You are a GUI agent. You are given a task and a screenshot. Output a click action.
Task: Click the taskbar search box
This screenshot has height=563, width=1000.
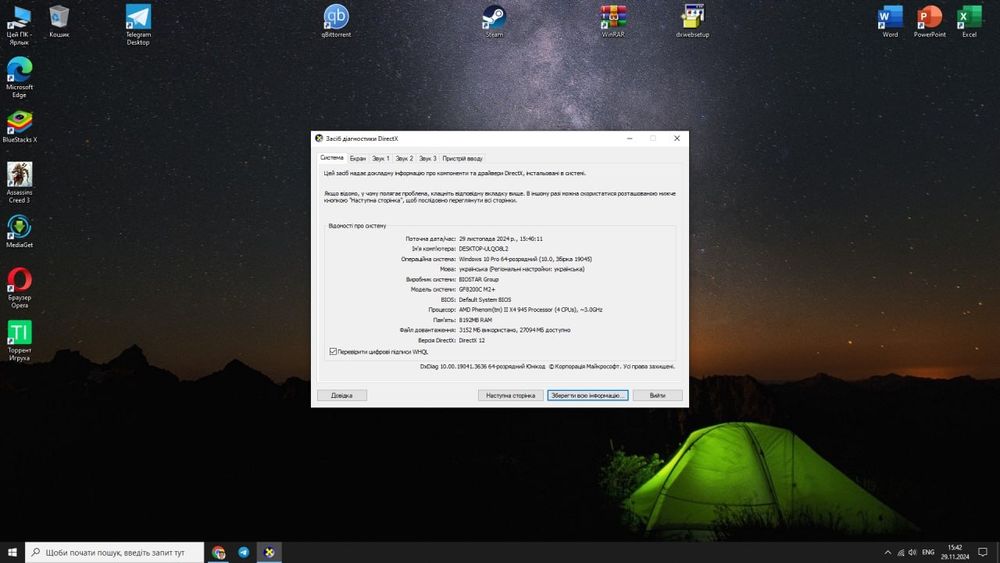pos(115,552)
